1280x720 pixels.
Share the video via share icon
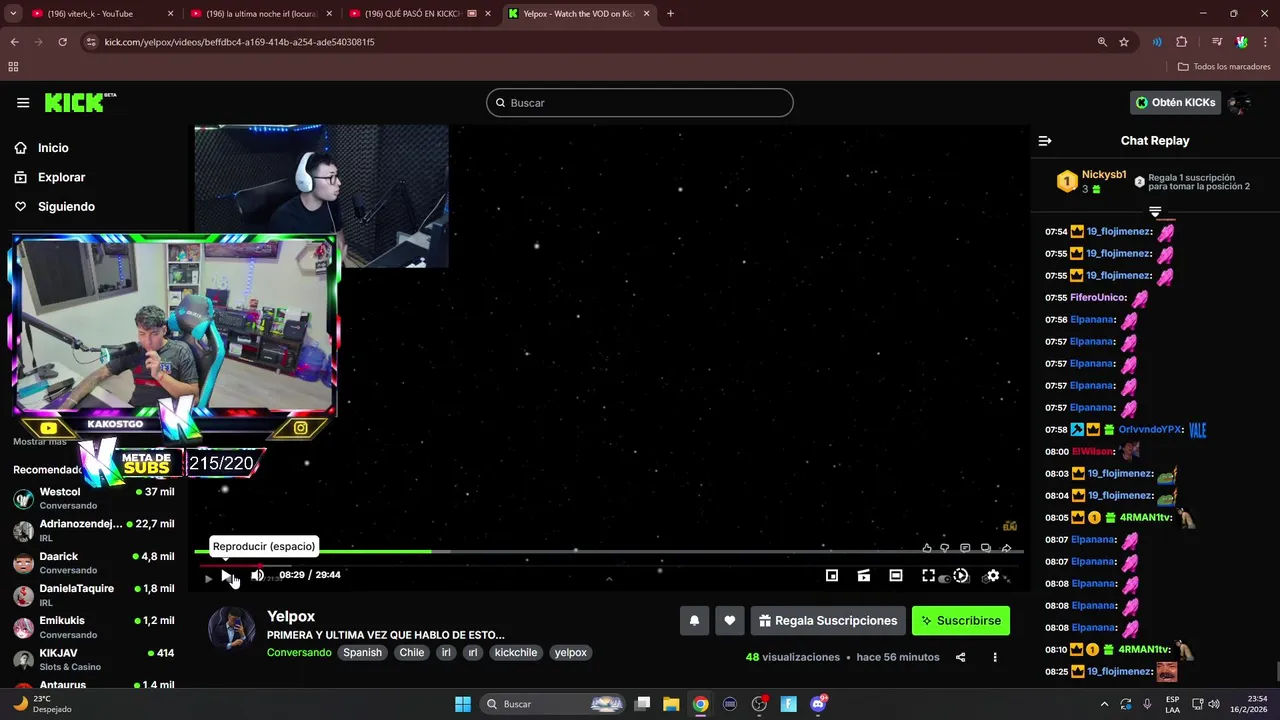[960, 657]
